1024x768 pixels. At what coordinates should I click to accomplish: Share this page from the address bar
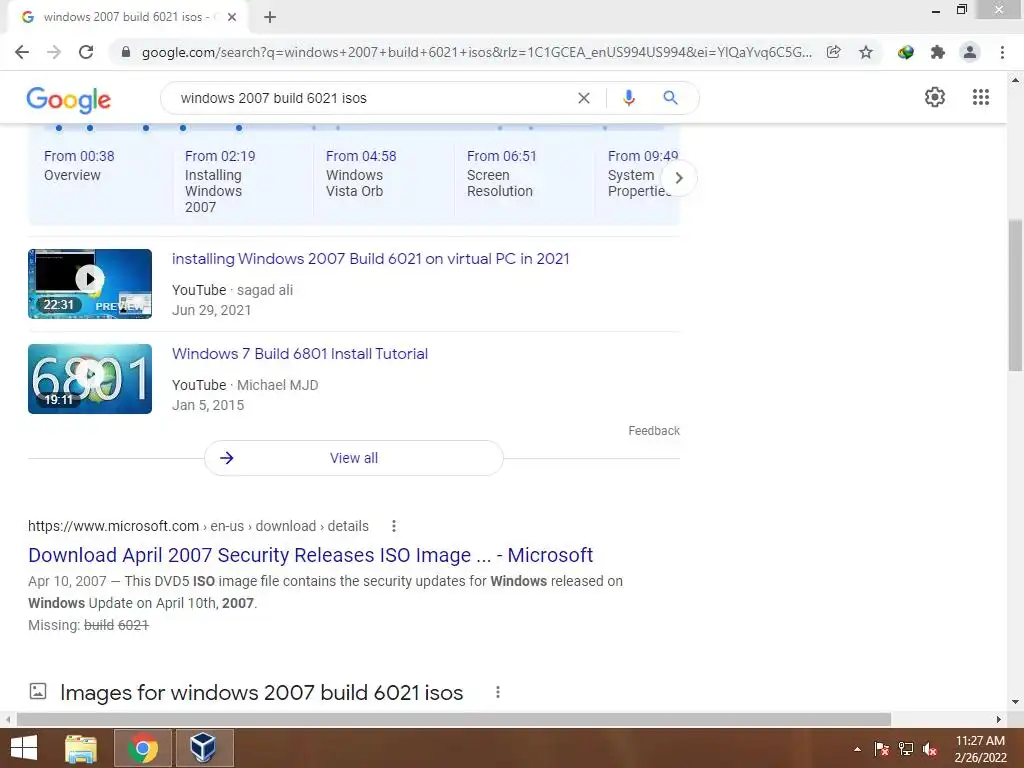pyautogui.click(x=833, y=52)
